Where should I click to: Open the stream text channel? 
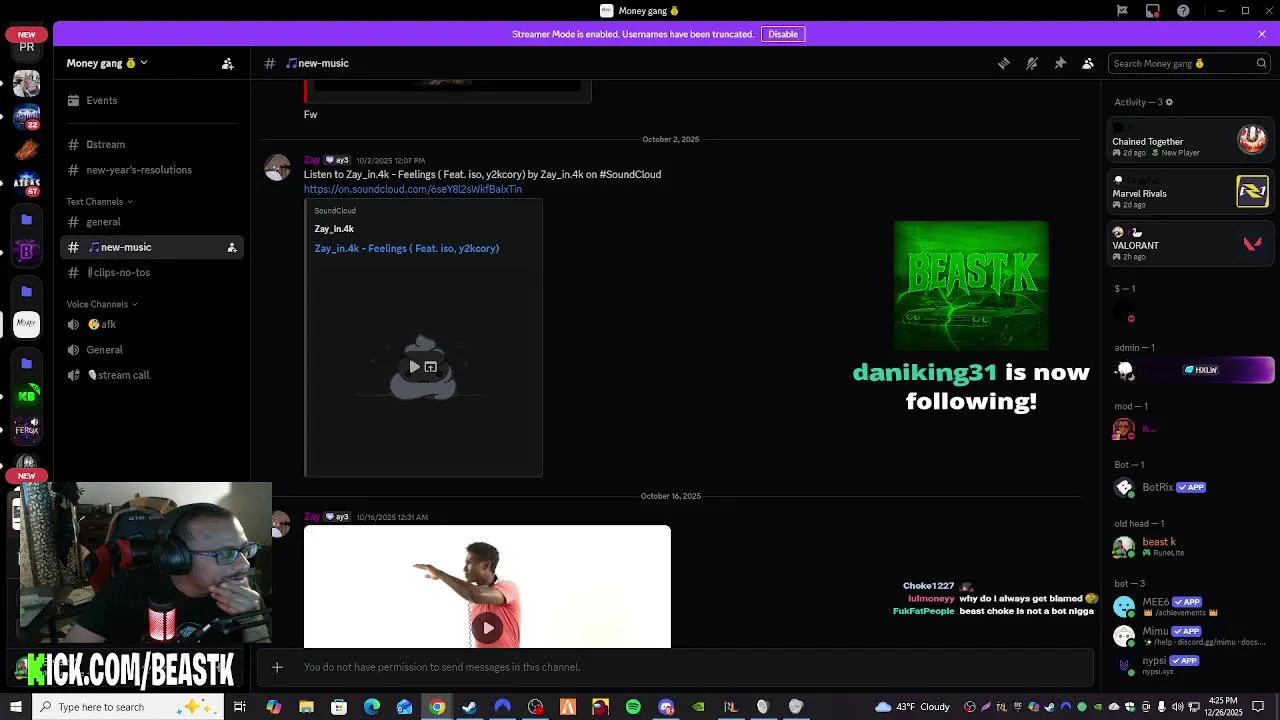point(151,144)
